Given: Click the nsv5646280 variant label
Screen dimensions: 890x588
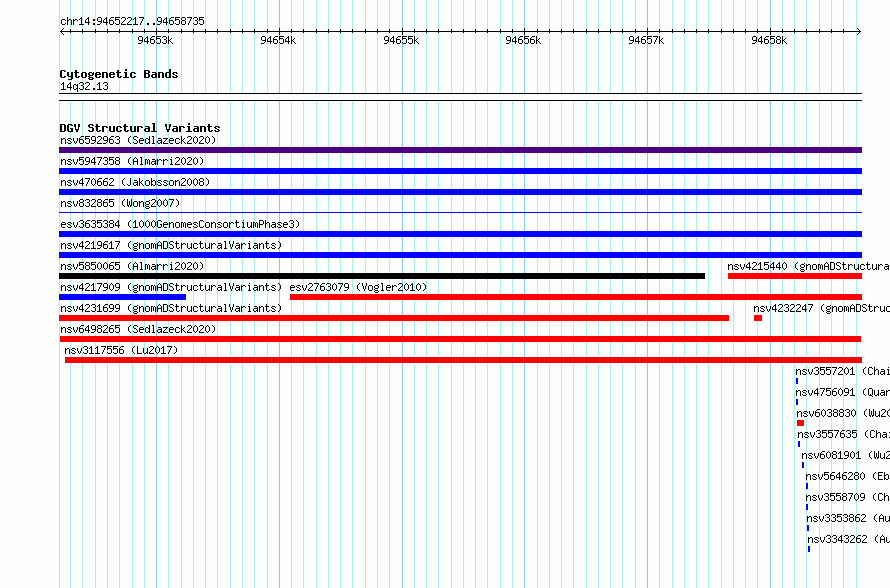Looking at the screenshot, I should click(847, 476).
